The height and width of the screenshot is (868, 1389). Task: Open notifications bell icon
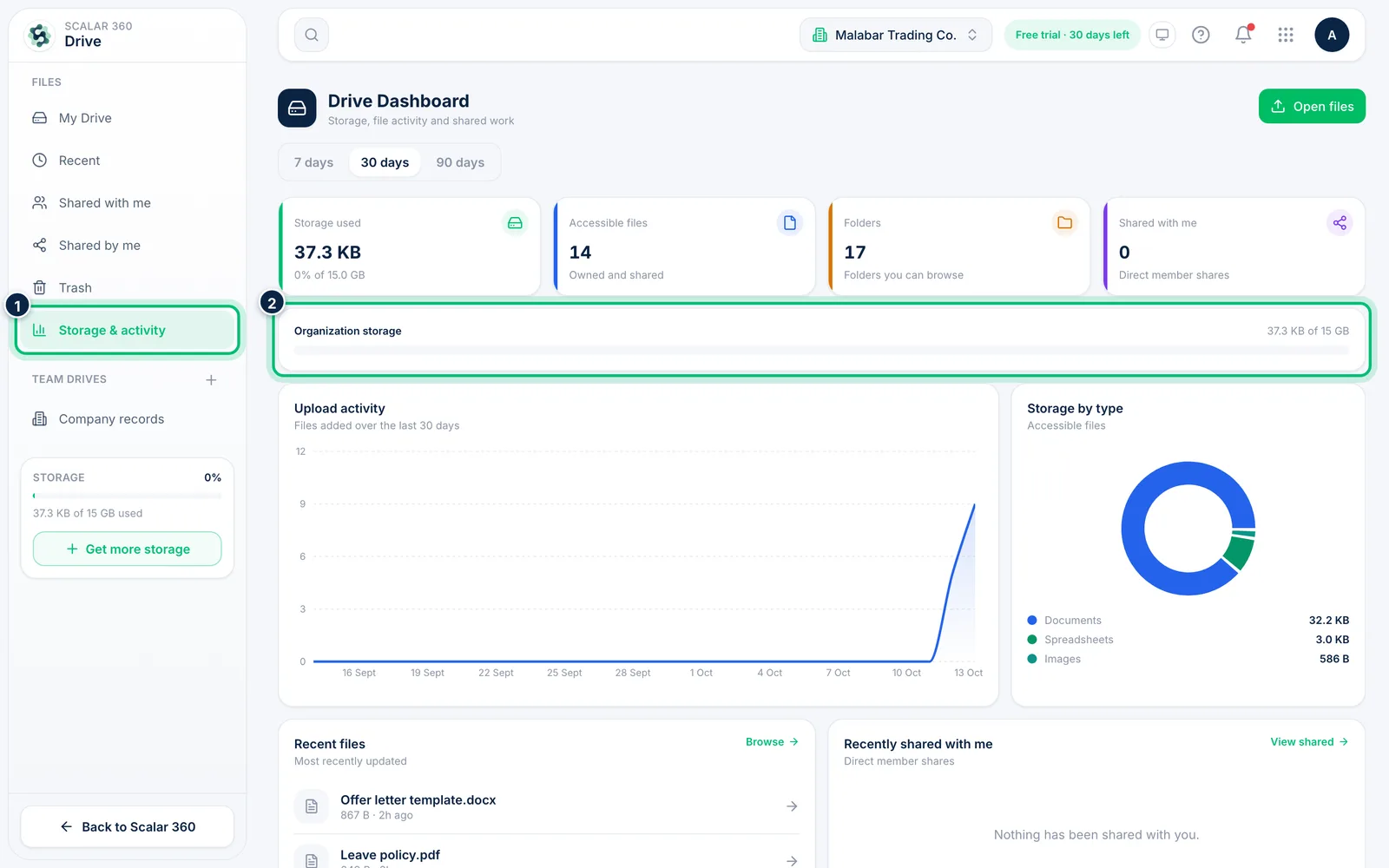coord(1243,35)
